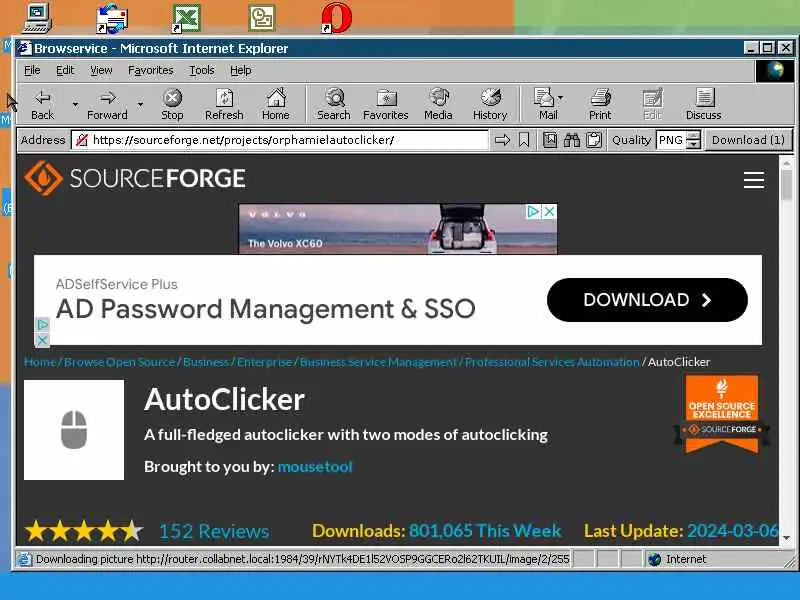
Task: Open the Back history dropdown arrow
Action: [x=75, y=105]
